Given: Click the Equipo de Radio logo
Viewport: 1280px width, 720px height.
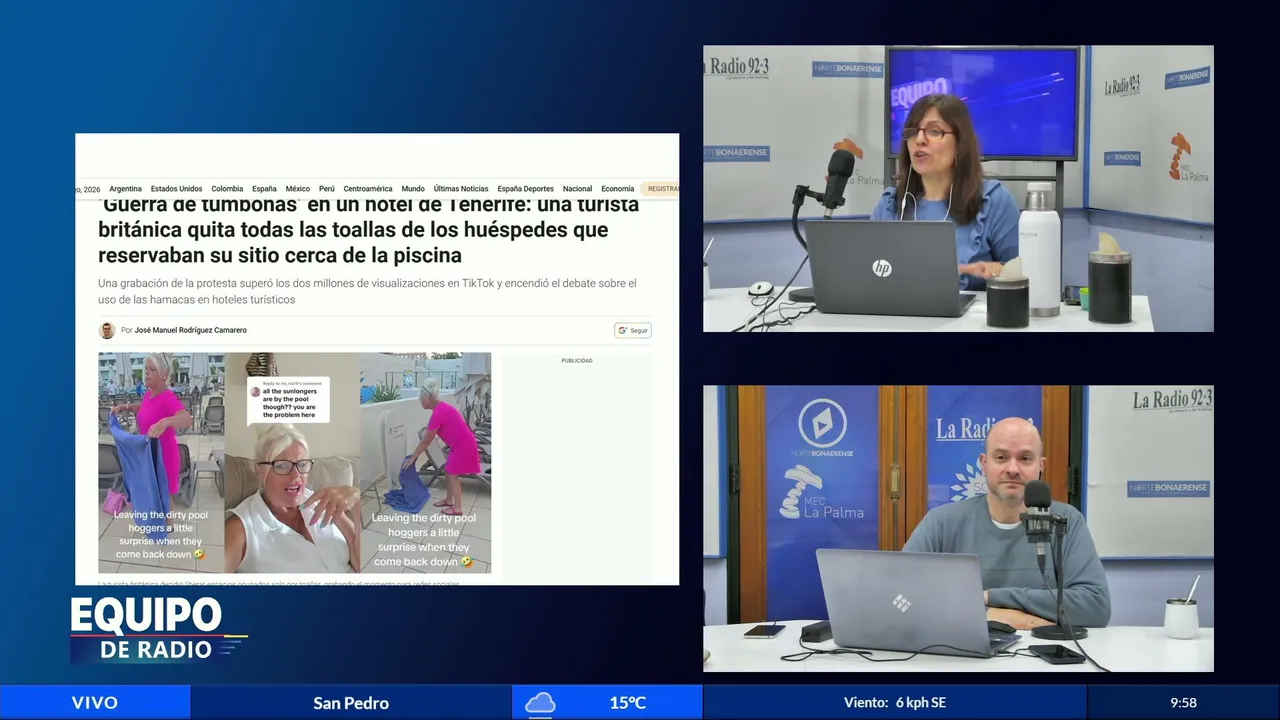Looking at the screenshot, I should tap(158, 629).
